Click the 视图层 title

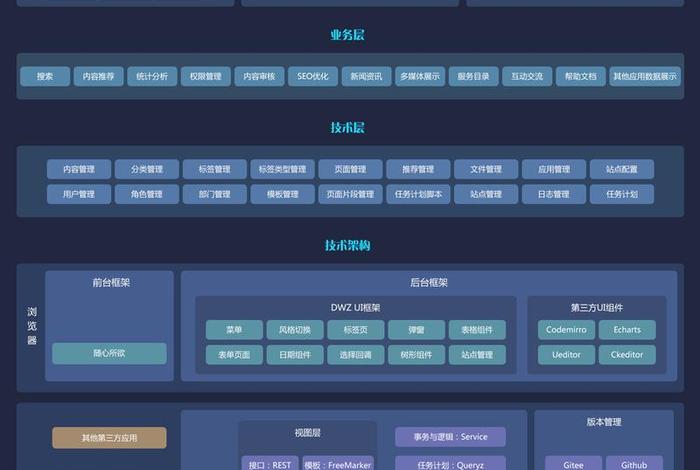click(308, 433)
